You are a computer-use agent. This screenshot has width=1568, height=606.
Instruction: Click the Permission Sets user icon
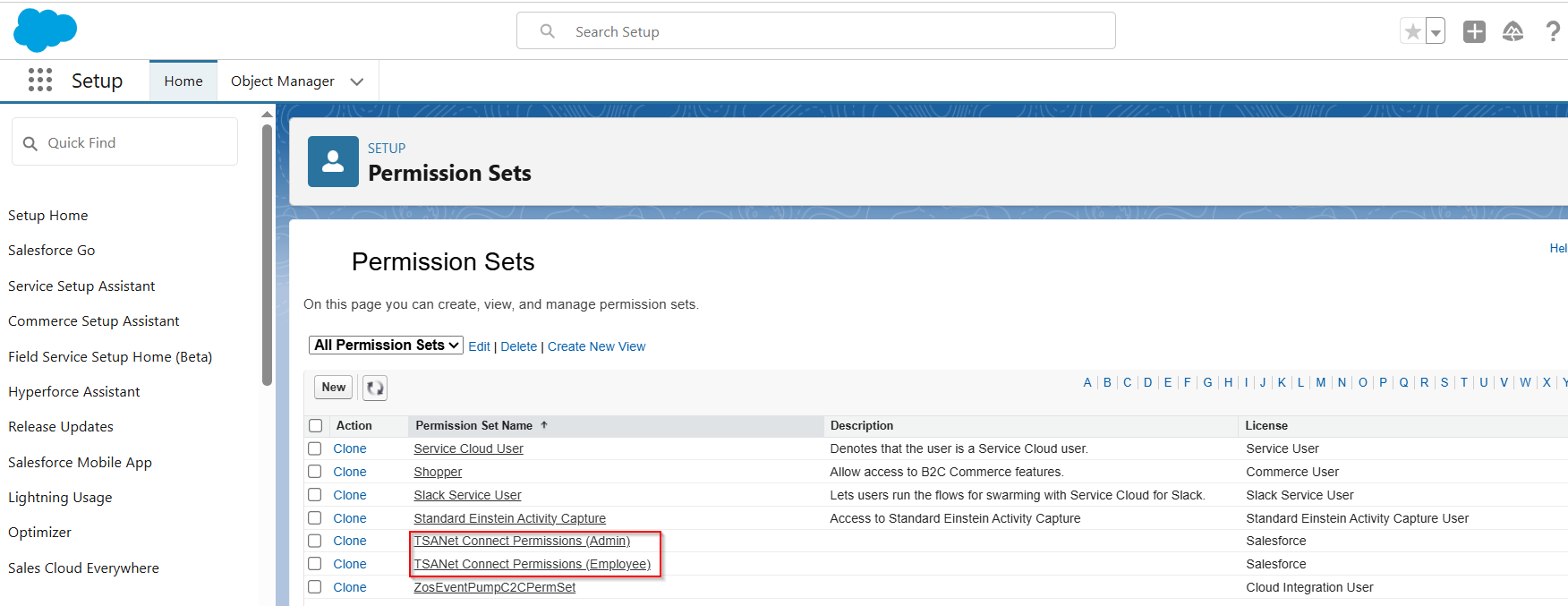[333, 162]
